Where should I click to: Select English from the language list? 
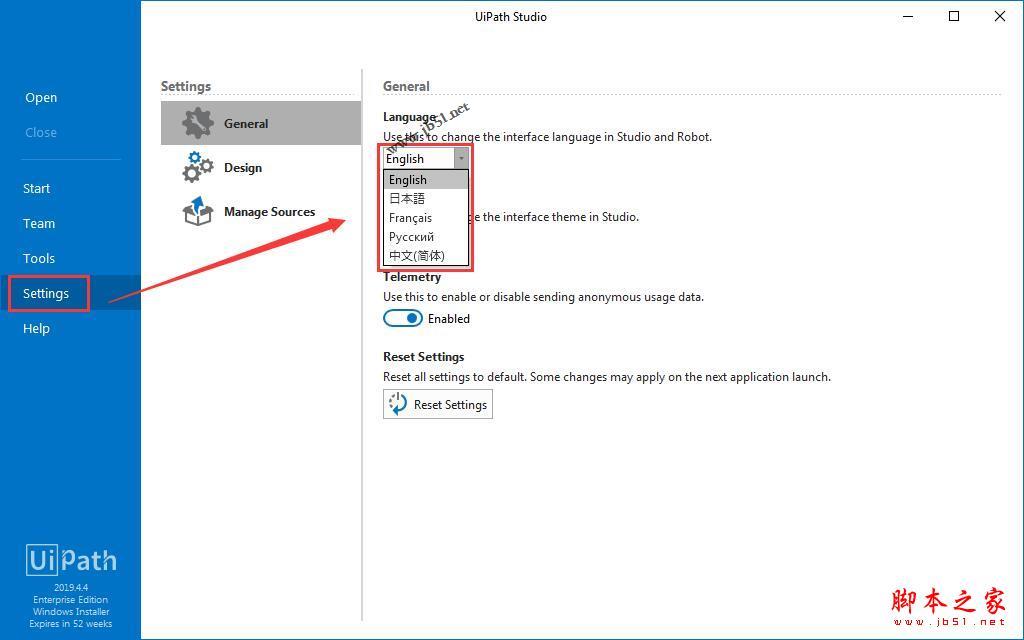tap(426, 180)
